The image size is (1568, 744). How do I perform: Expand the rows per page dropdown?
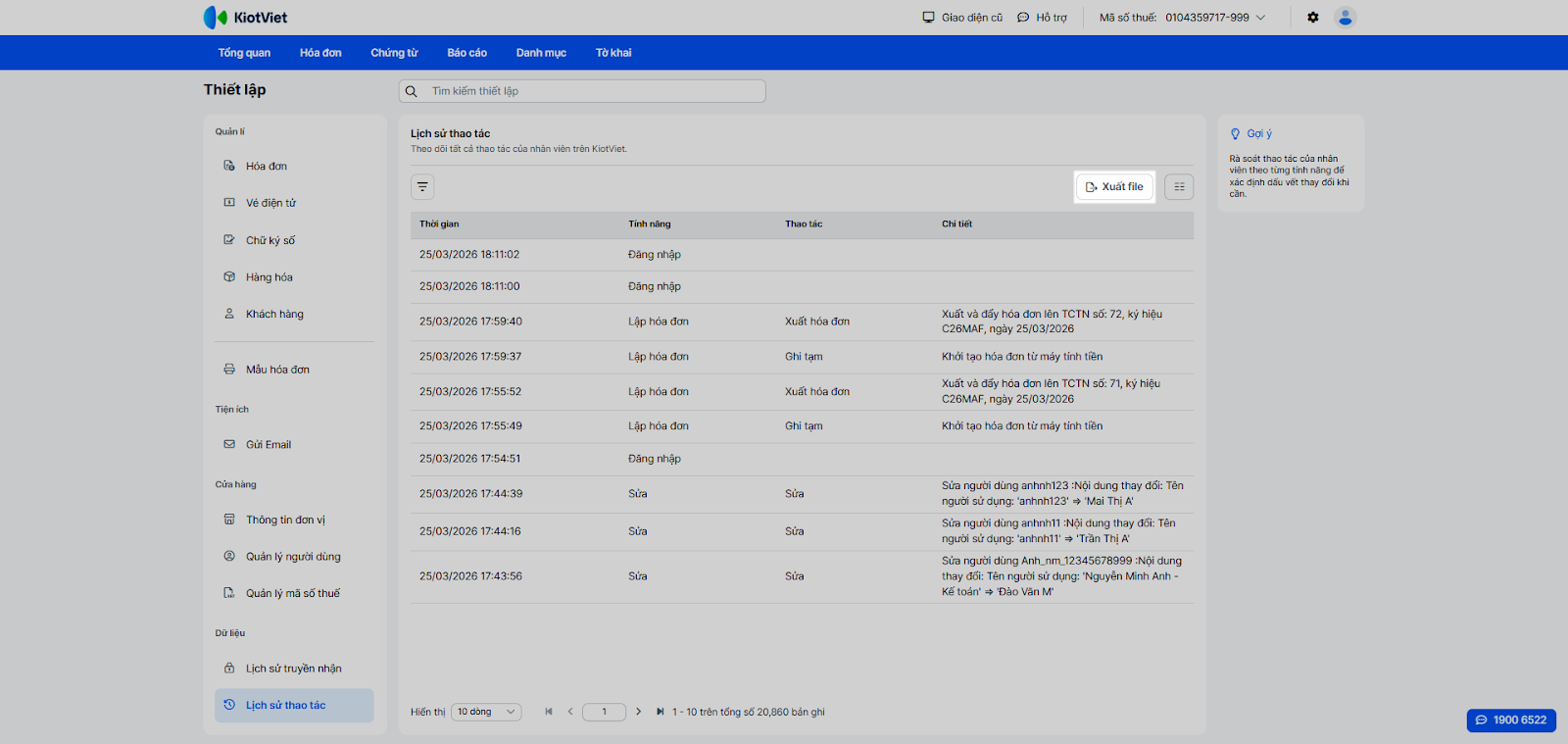(486, 712)
